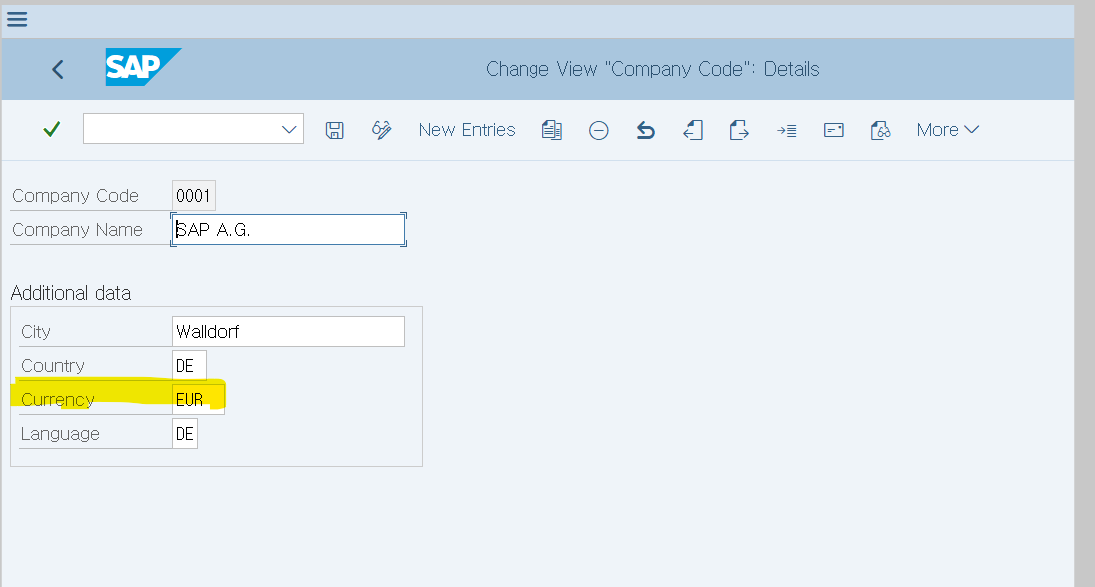1095x587 pixels.
Task: Click the Company Name field
Action: coord(288,230)
